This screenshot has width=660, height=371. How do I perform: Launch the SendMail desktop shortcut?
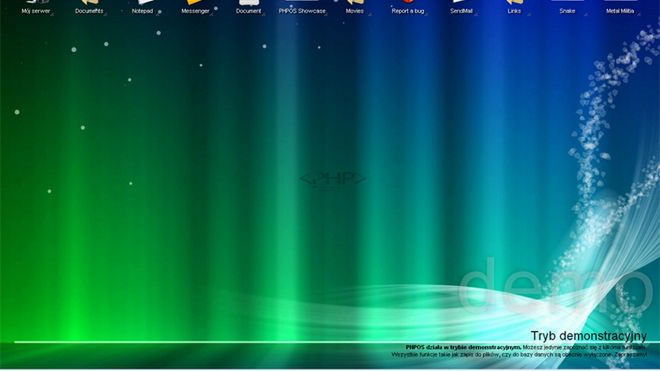461,8
